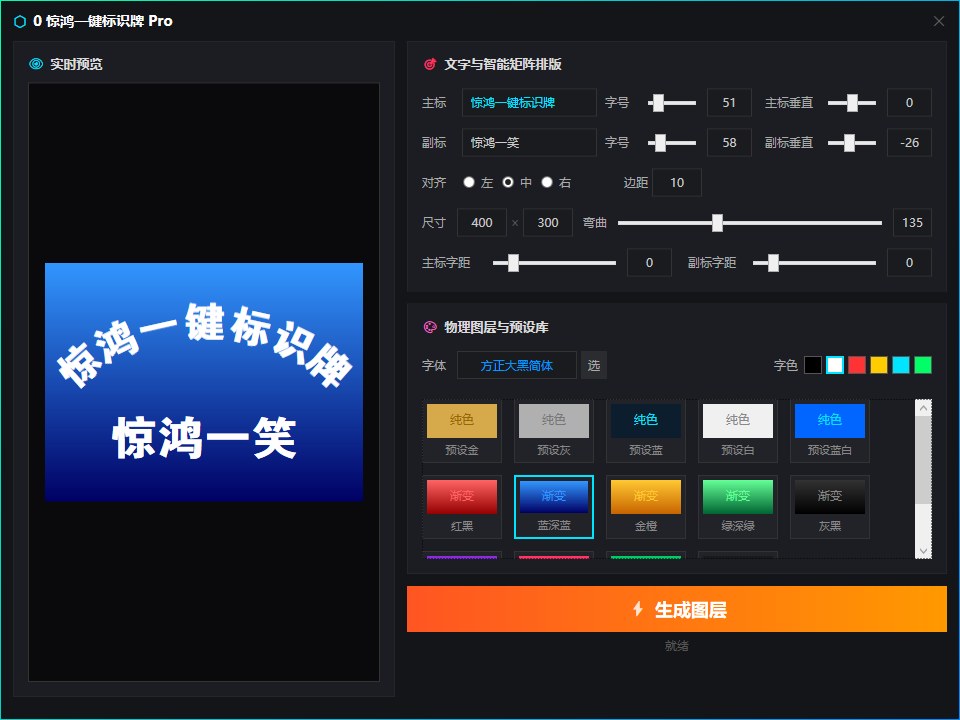Pick the red font color swatch
The image size is (960, 720).
(857, 365)
